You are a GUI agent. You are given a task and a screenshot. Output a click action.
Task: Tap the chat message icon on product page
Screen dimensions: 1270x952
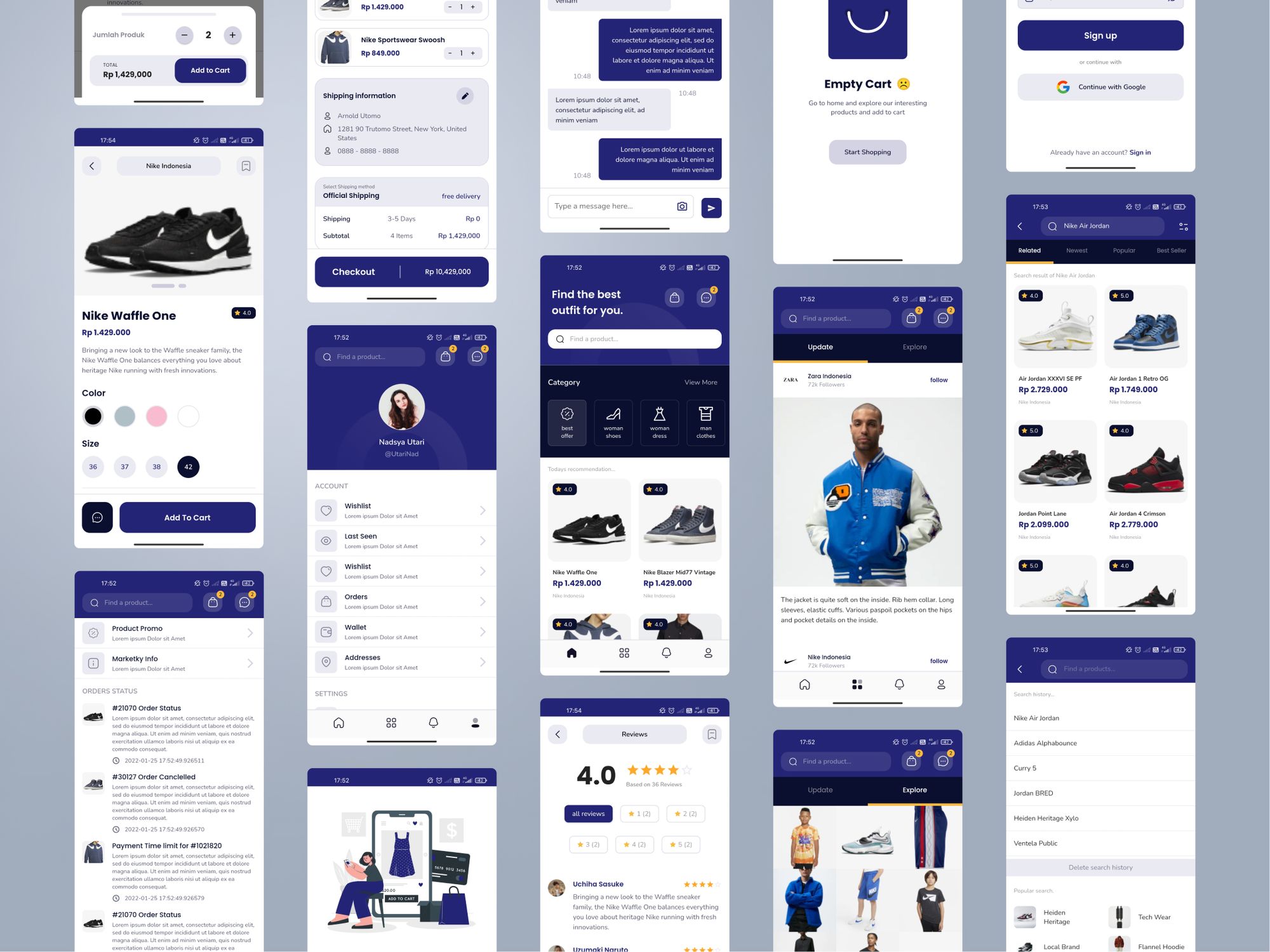pos(97,517)
